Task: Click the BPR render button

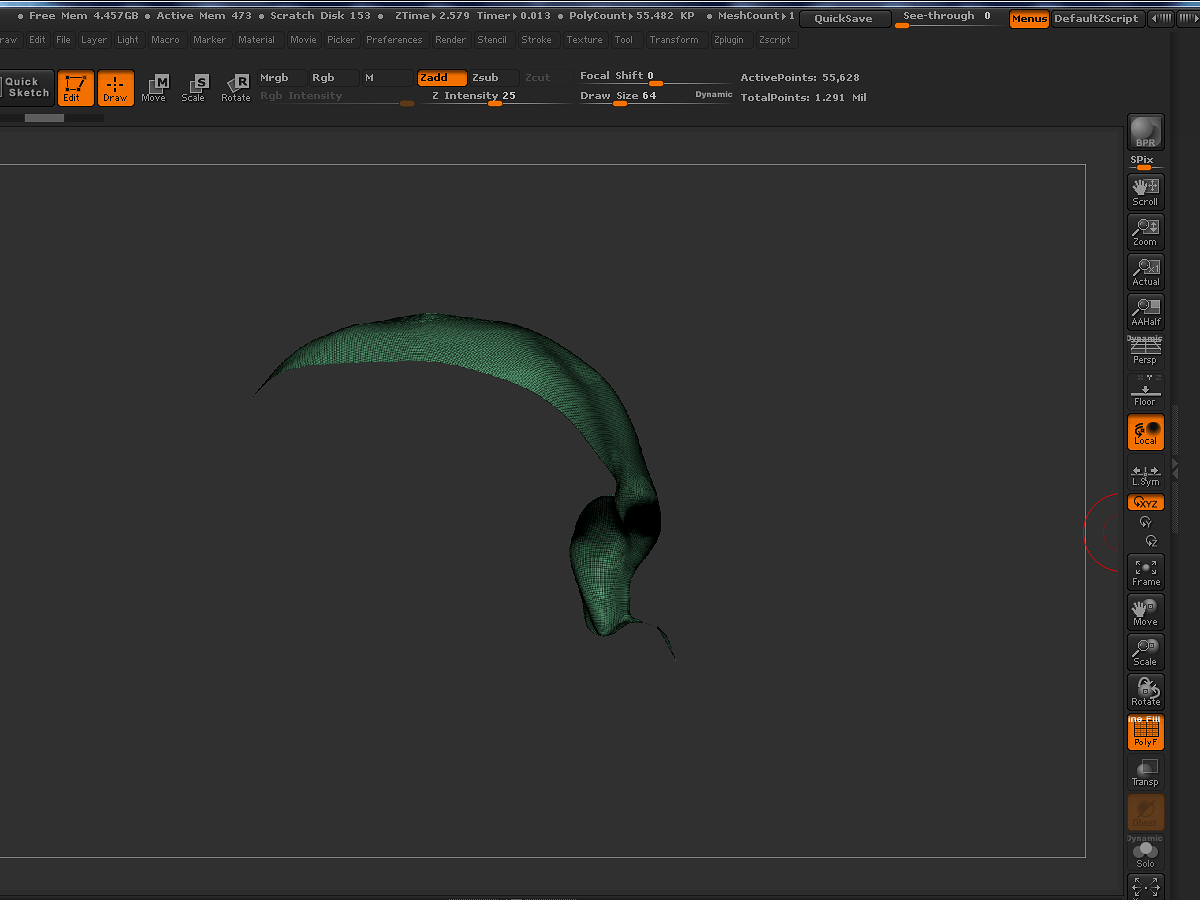Action: click(1145, 132)
